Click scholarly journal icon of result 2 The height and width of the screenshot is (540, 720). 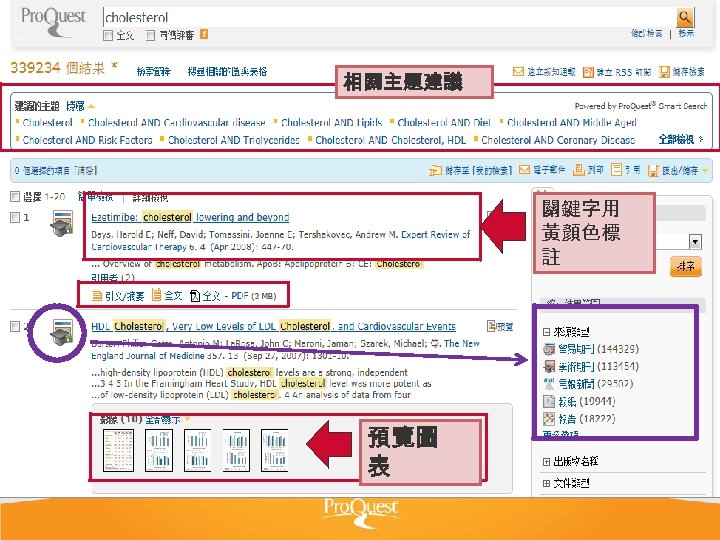pyautogui.click(x=62, y=332)
